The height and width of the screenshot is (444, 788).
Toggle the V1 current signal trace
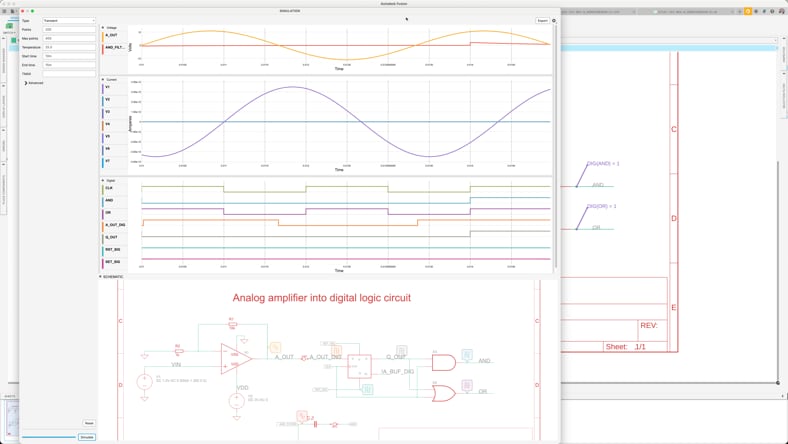(x=108, y=87)
